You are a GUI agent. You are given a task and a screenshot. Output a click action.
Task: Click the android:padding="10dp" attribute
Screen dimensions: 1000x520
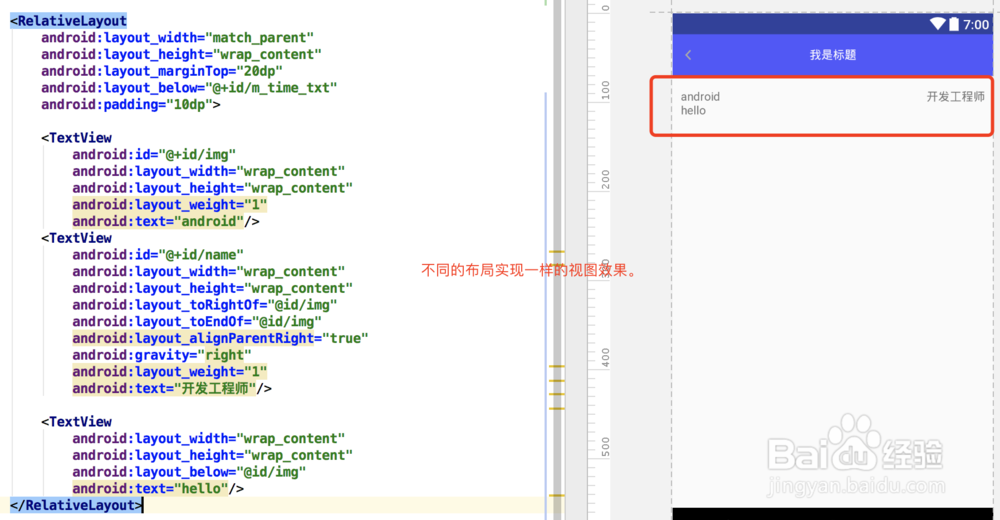[x=131, y=104]
